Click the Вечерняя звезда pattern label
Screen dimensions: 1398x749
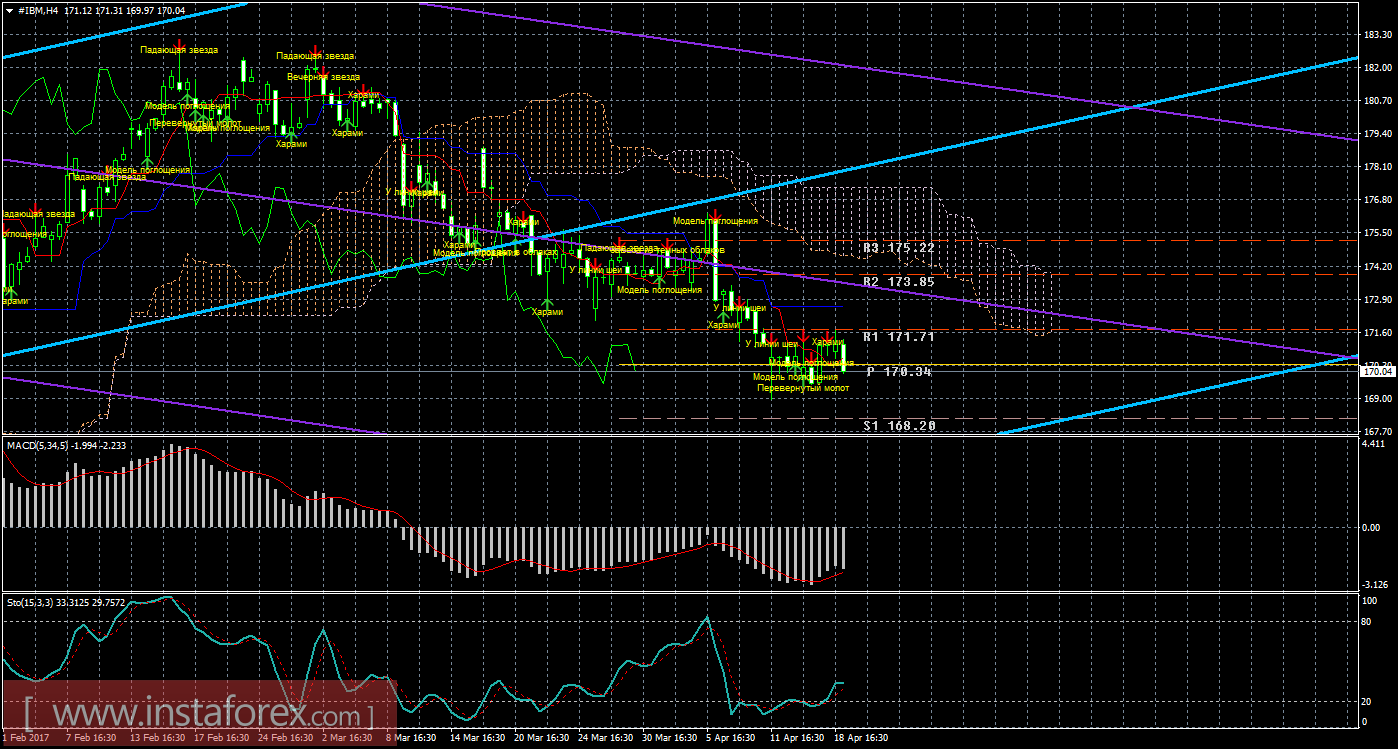pyautogui.click(x=323, y=77)
